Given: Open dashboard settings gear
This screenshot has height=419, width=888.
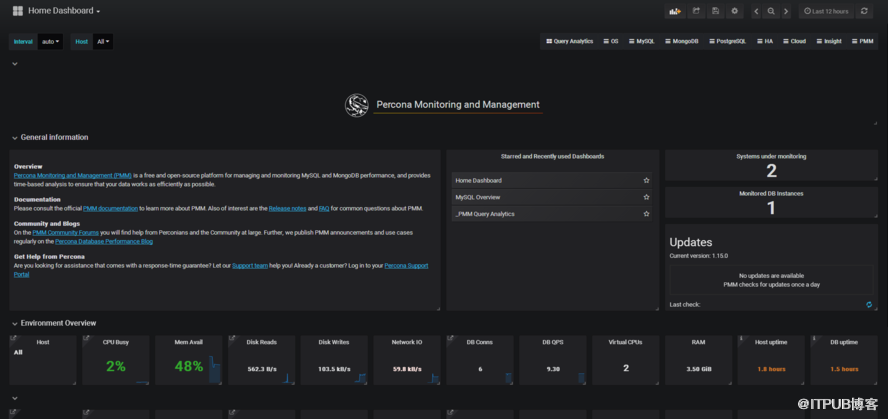Looking at the screenshot, I should click(735, 11).
